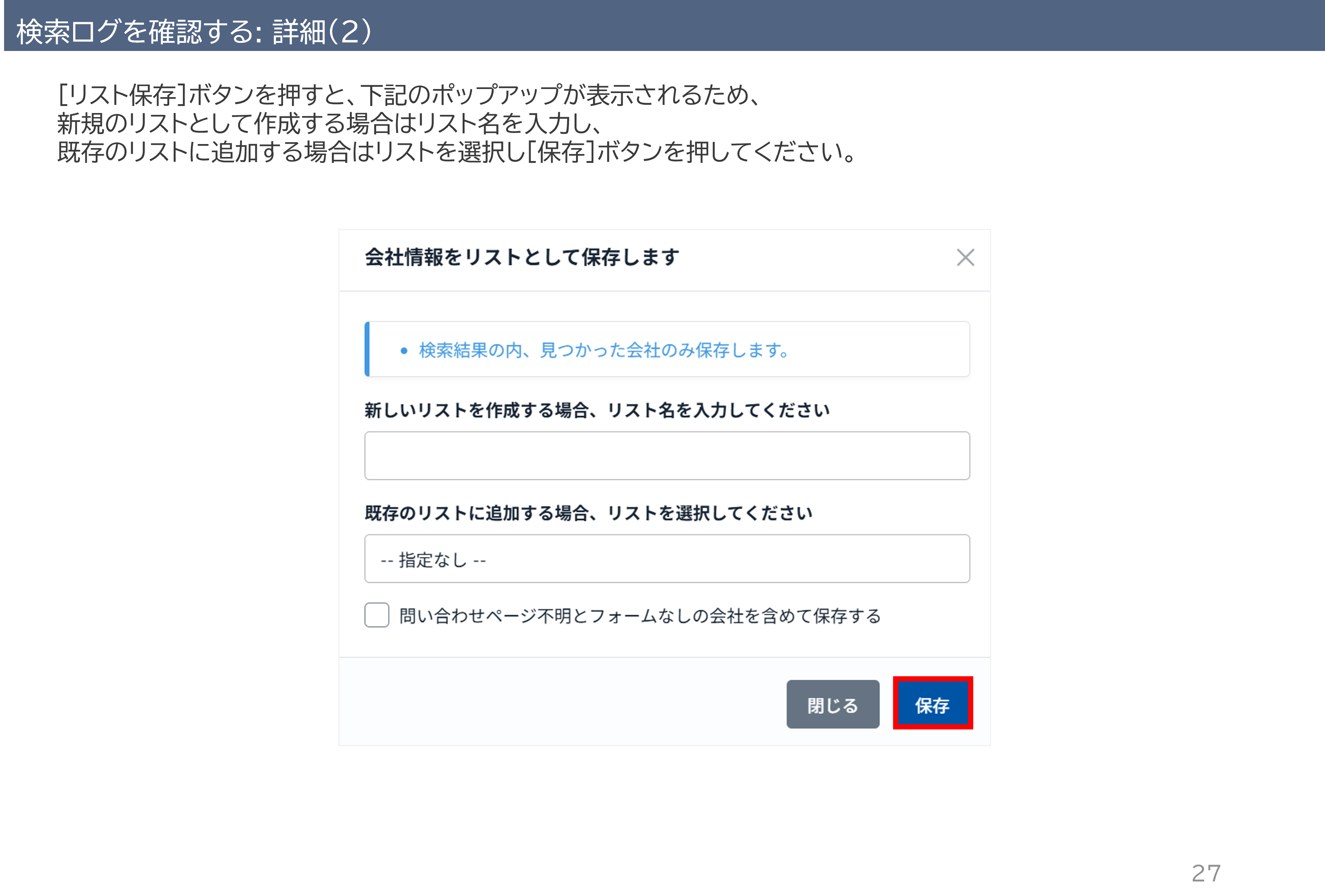Image resolution: width=1325 pixels, height=896 pixels.
Task: Click the label 新しいリストを作成する場合
Action: pos(597,410)
